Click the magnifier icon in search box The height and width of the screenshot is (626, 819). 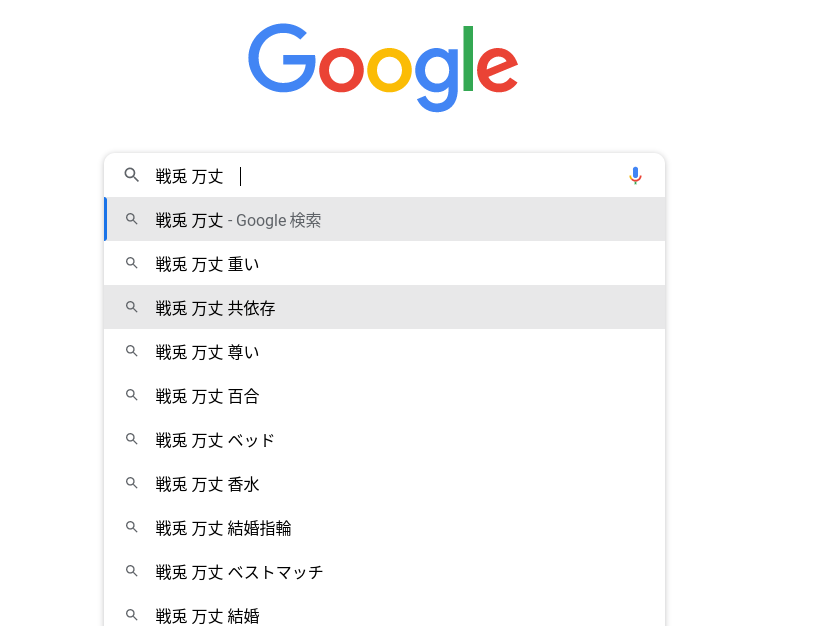(x=131, y=176)
